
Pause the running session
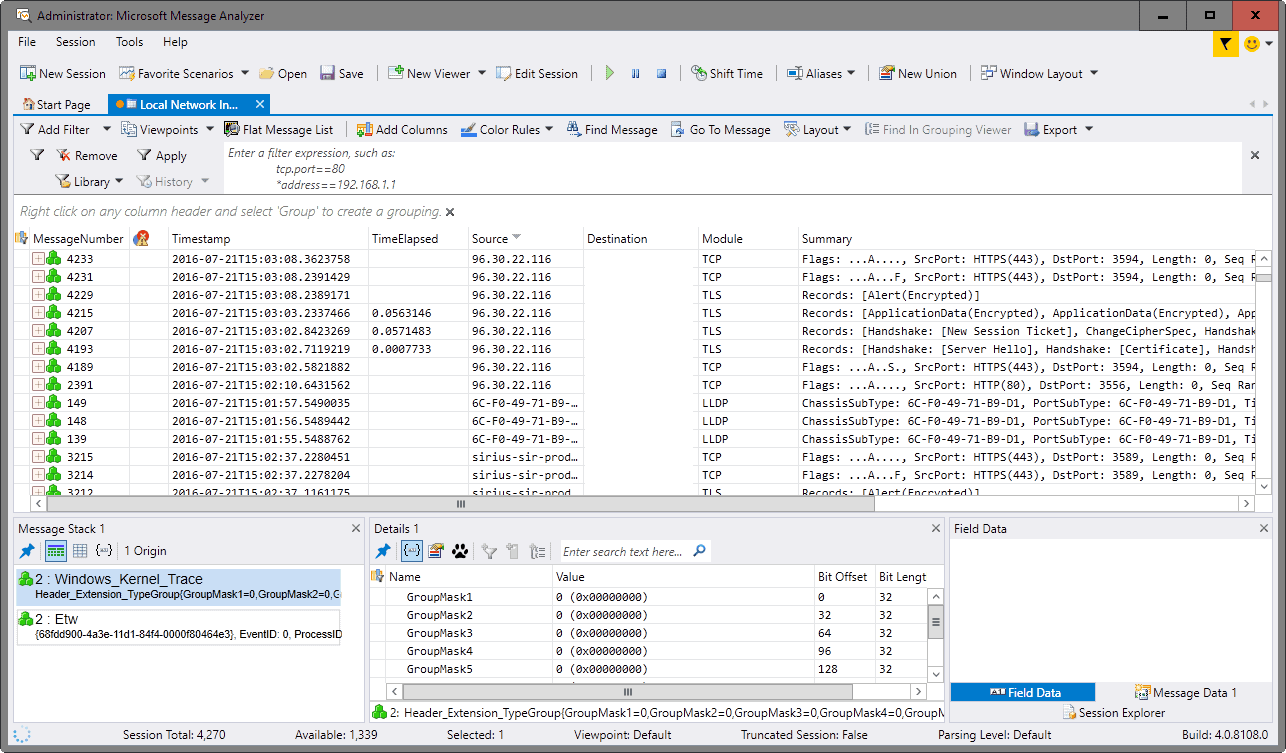635,73
